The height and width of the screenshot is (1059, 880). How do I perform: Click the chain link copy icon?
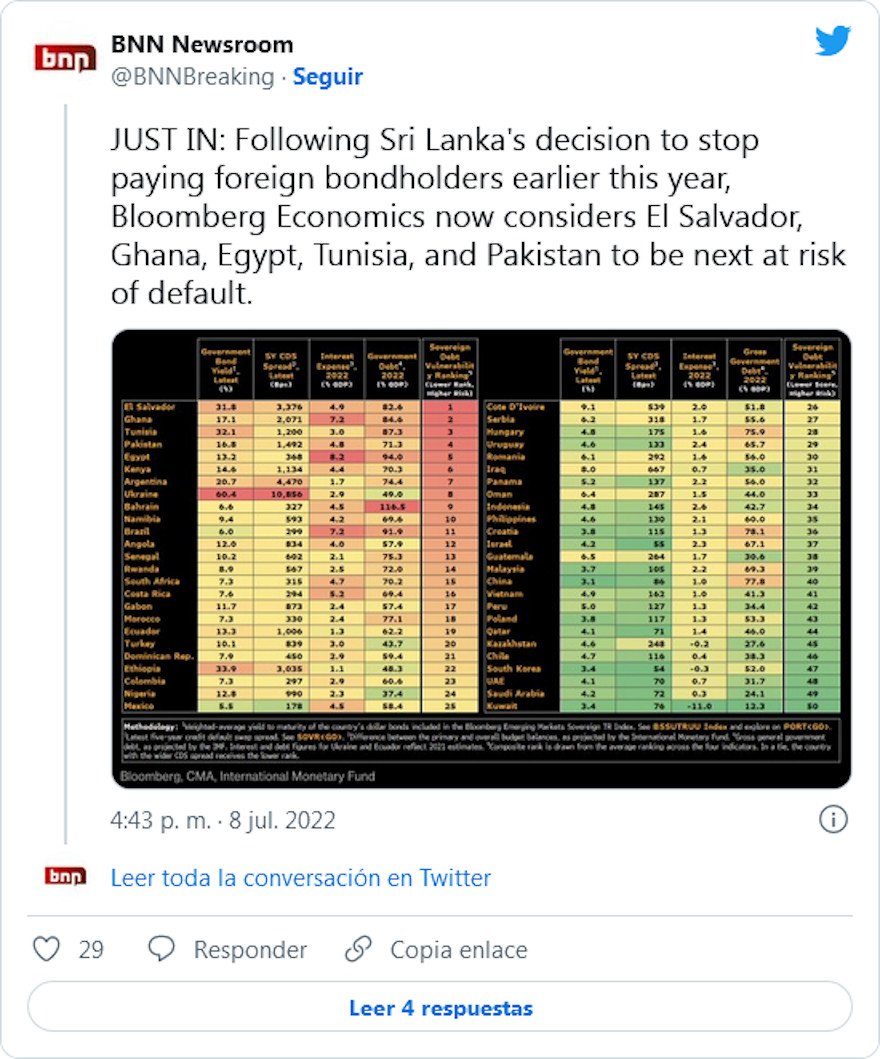(x=358, y=949)
